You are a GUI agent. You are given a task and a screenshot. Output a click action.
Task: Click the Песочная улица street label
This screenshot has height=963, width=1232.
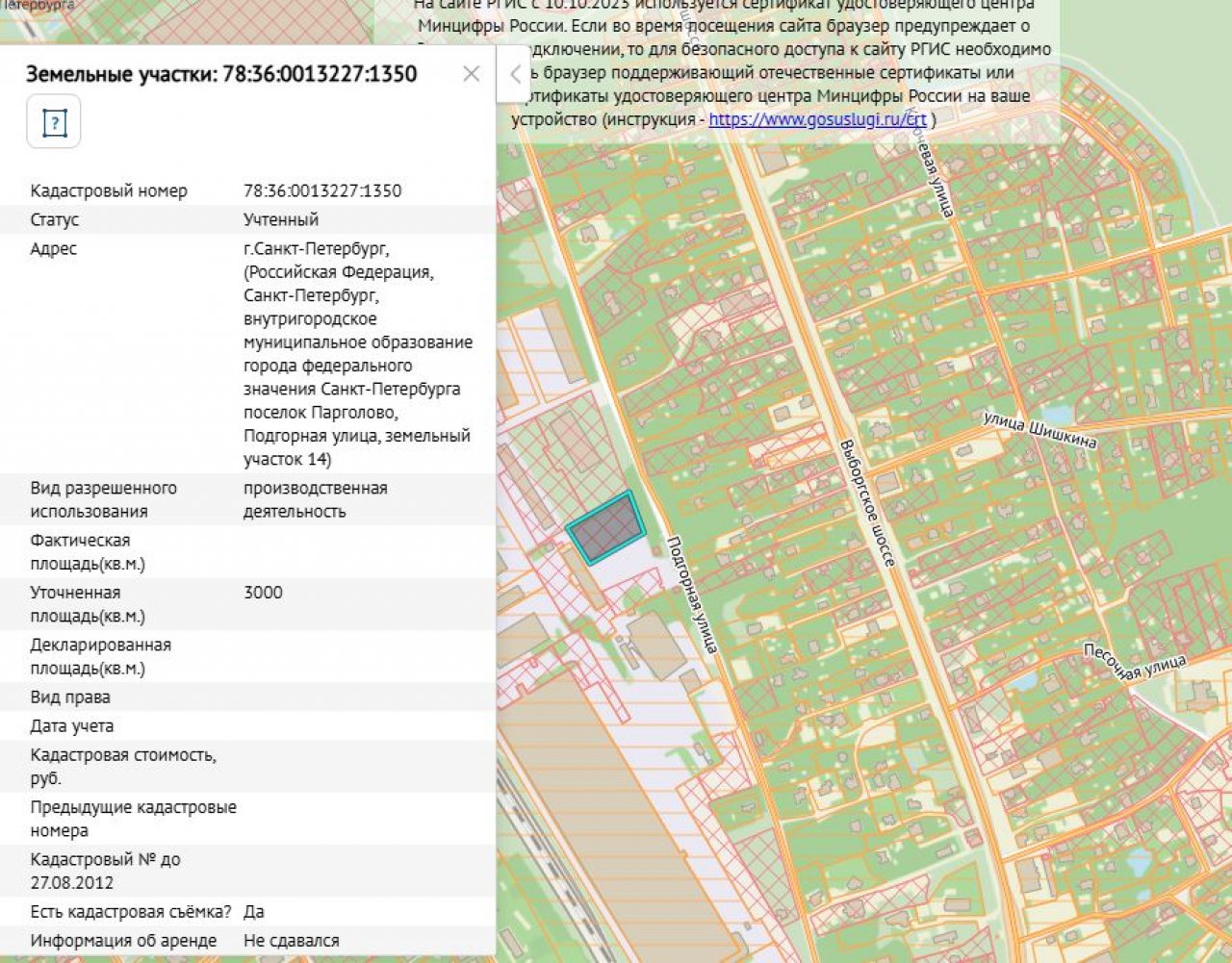point(1134,662)
